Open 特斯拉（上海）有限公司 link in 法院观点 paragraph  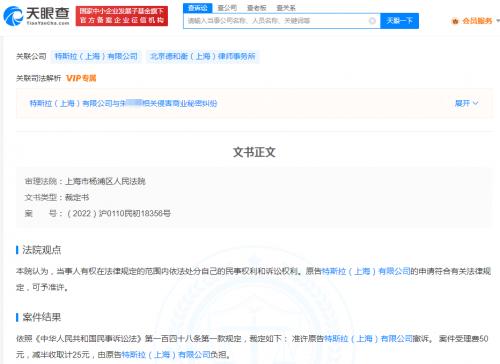coord(366,271)
